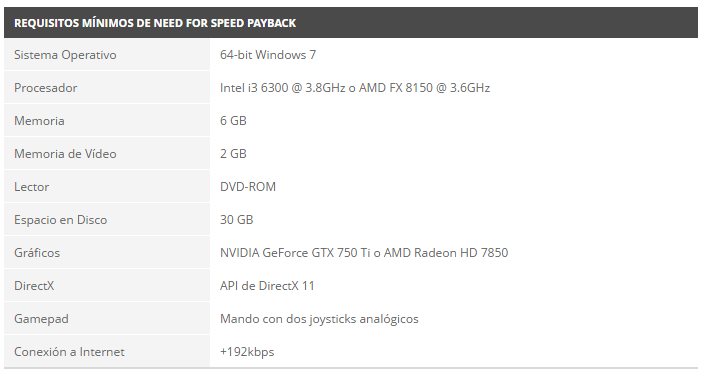The image size is (711, 377).
Task: Select the Espacio en Disco label
Action: point(61,220)
